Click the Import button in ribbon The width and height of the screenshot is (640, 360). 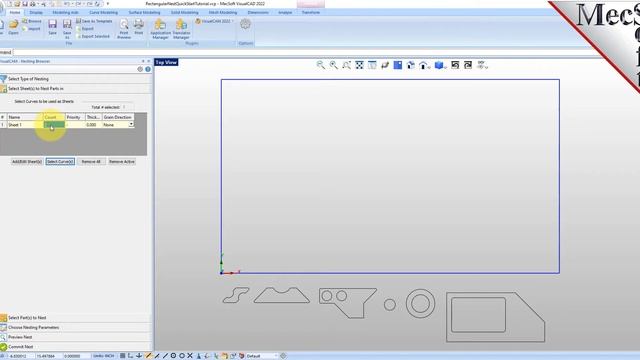[x=31, y=29]
